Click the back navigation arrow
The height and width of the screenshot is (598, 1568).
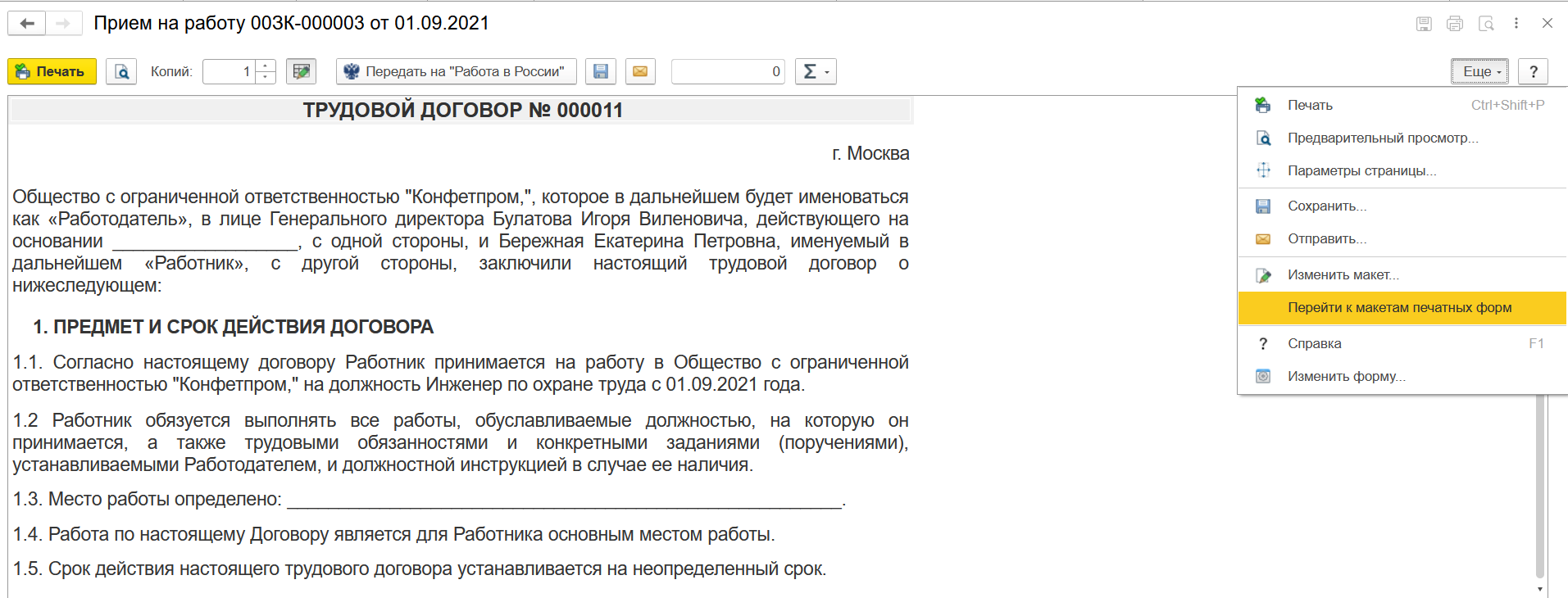(x=27, y=23)
